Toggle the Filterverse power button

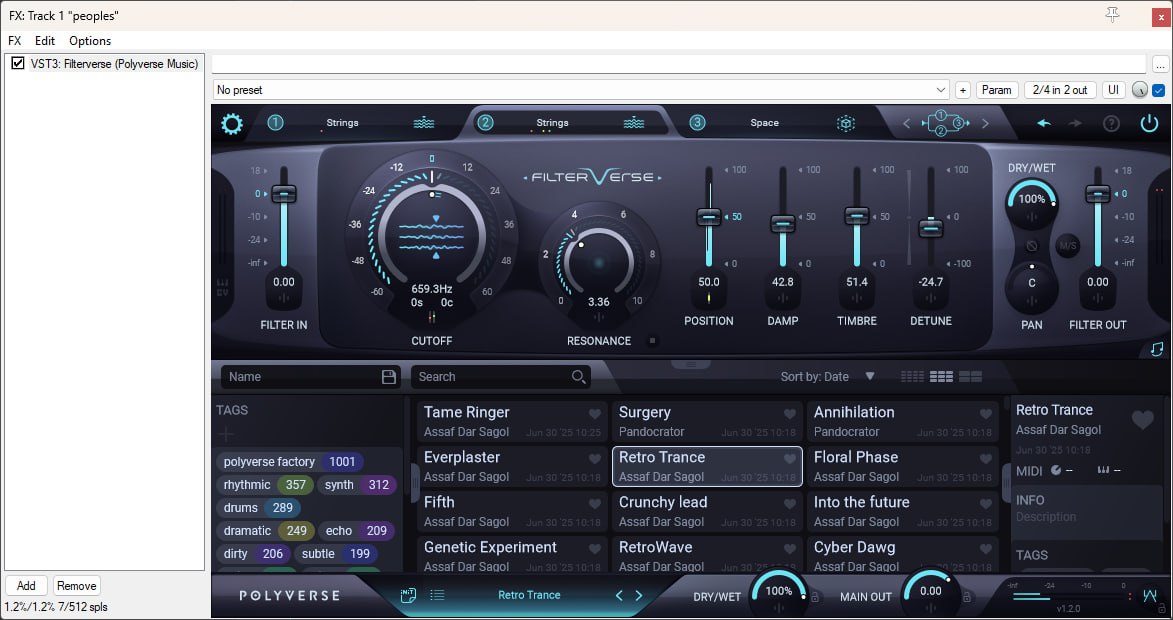pos(1149,123)
